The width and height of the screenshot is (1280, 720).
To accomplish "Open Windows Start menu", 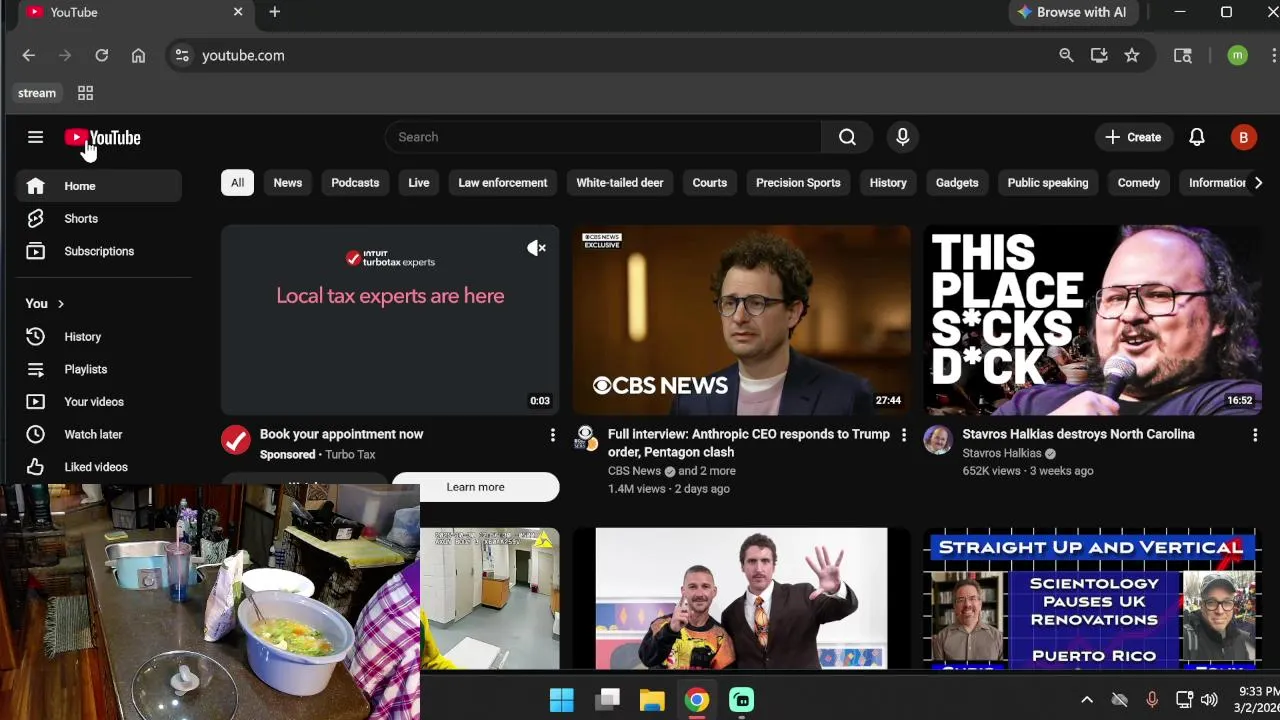I will (562, 700).
